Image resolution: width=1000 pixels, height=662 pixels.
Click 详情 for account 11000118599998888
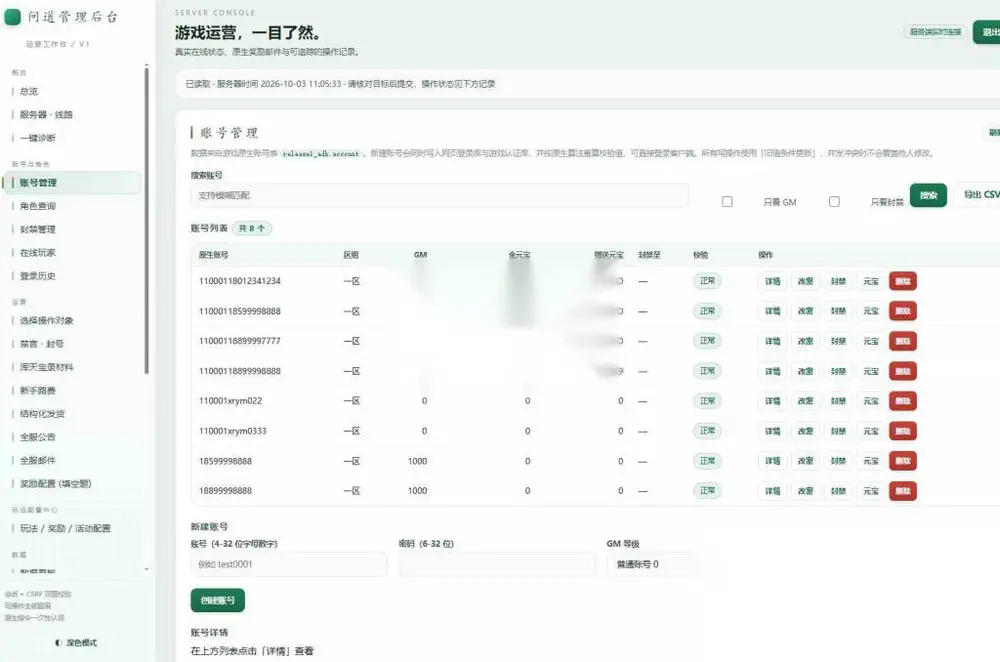point(772,311)
